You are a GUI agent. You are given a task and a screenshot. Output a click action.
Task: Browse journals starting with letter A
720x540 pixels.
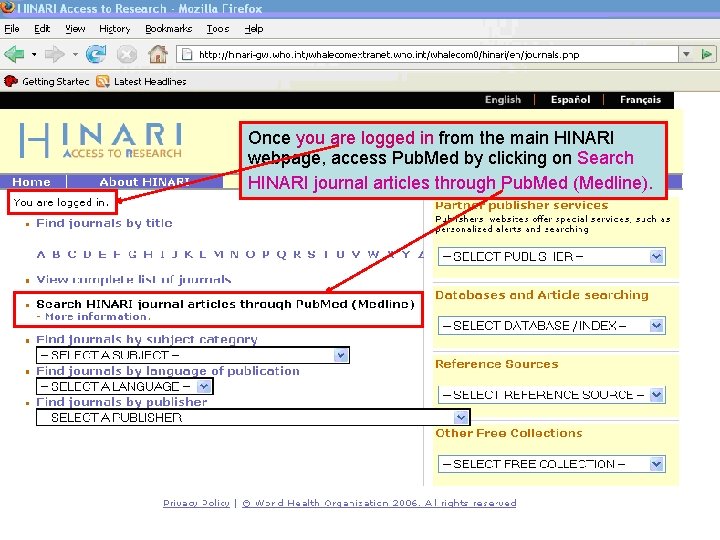41,254
